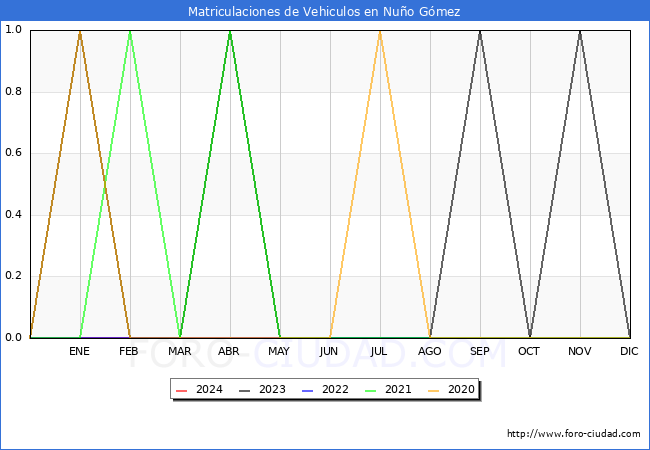Click the 2023 legend label
Viewport: 650px width, 450px height.
(272, 389)
